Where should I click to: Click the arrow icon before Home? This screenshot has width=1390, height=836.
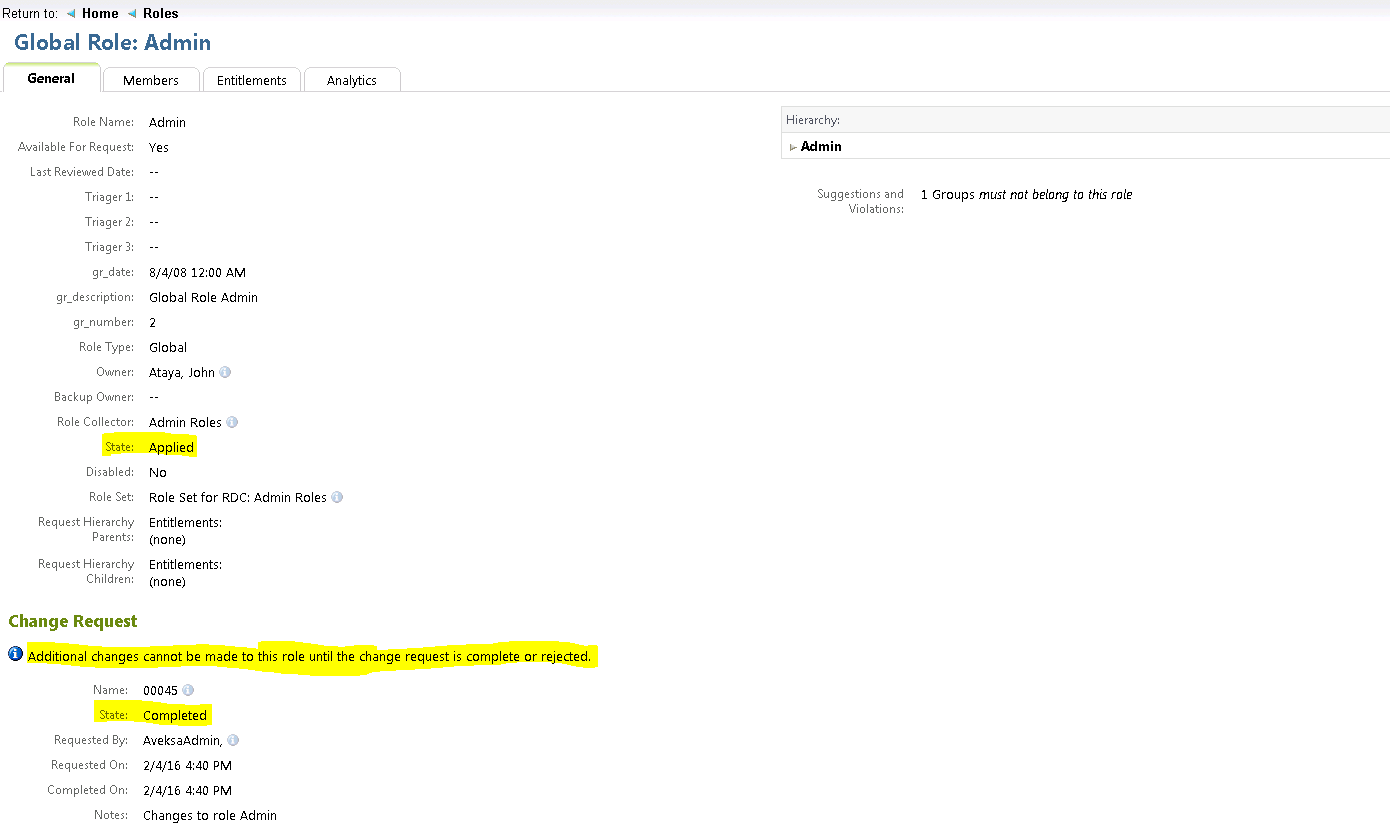[x=71, y=13]
